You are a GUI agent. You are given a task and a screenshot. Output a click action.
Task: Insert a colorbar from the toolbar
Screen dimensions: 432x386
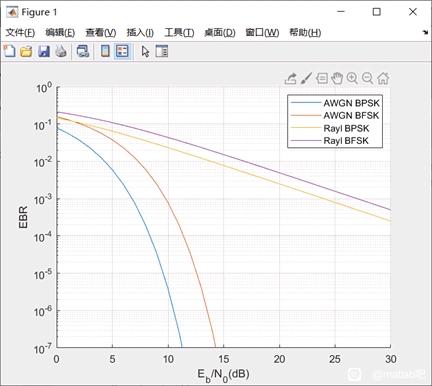(x=105, y=51)
